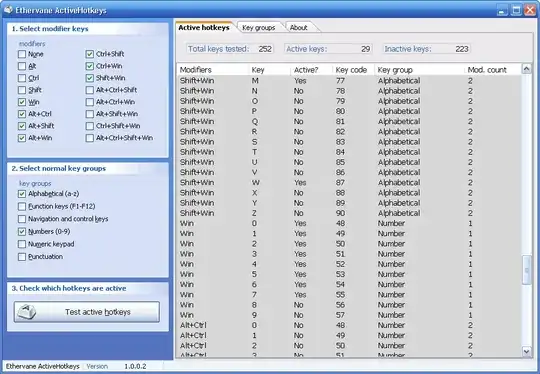
Task: Click the Test active hotkeys button
Action: pyautogui.click(x=87, y=312)
